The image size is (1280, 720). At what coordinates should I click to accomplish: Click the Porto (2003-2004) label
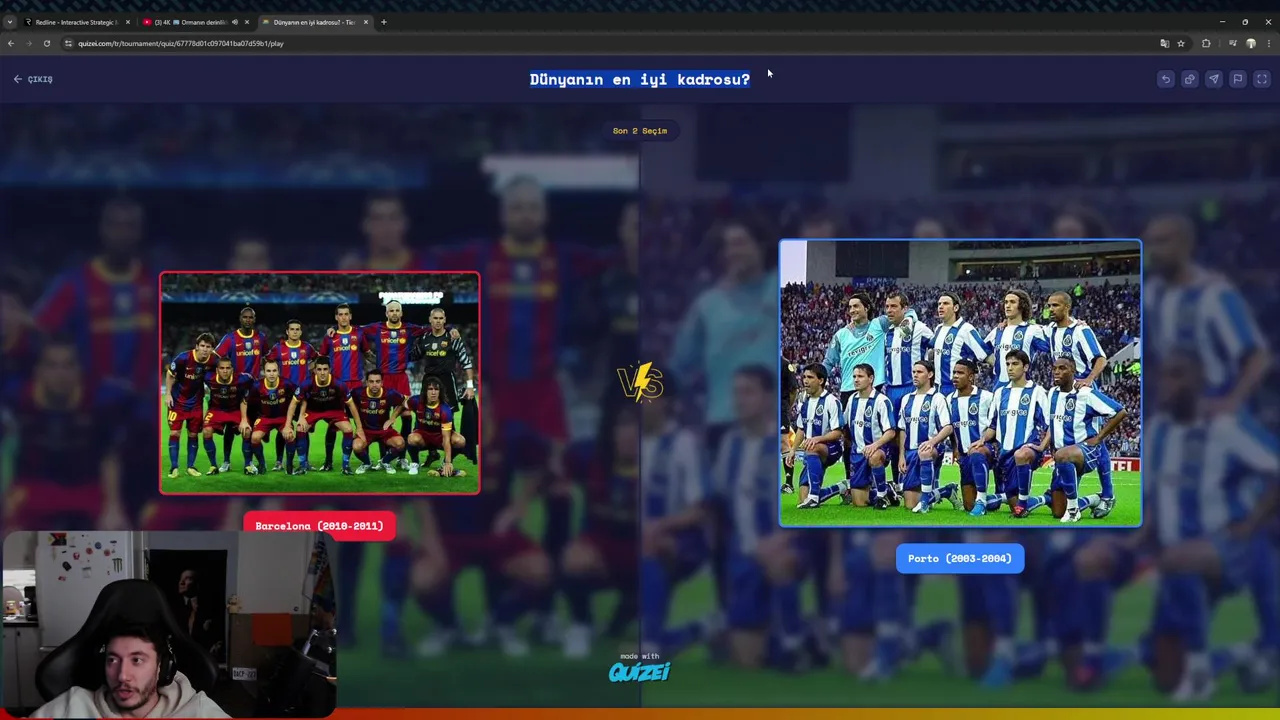click(960, 559)
